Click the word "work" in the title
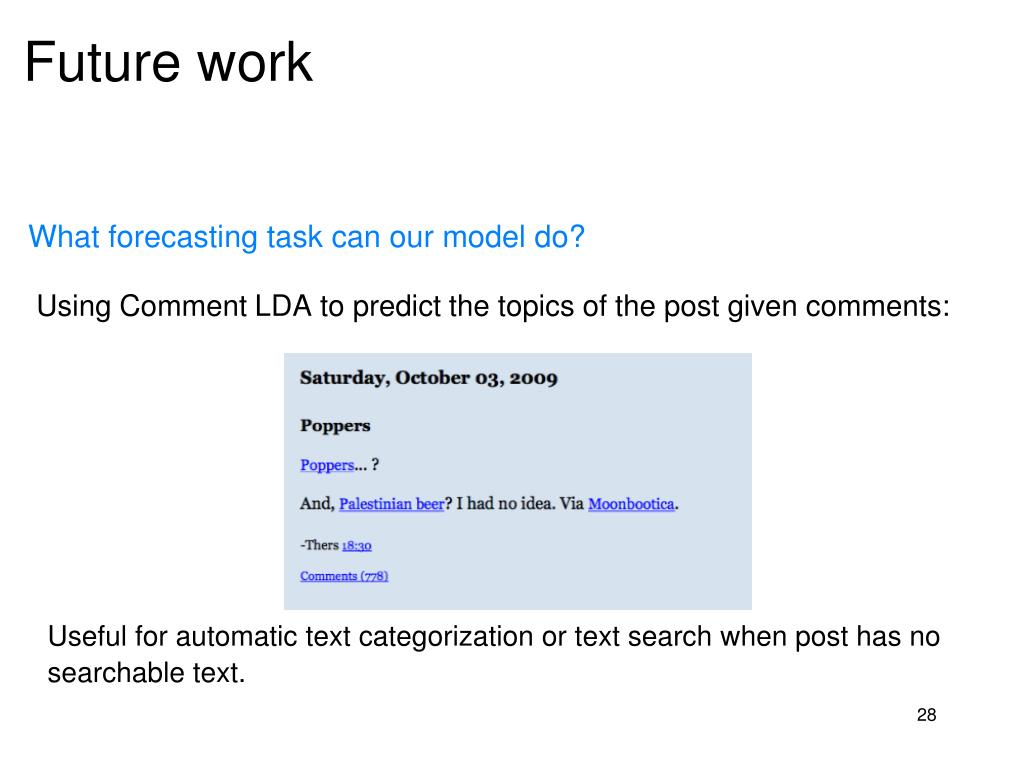 [x=254, y=62]
